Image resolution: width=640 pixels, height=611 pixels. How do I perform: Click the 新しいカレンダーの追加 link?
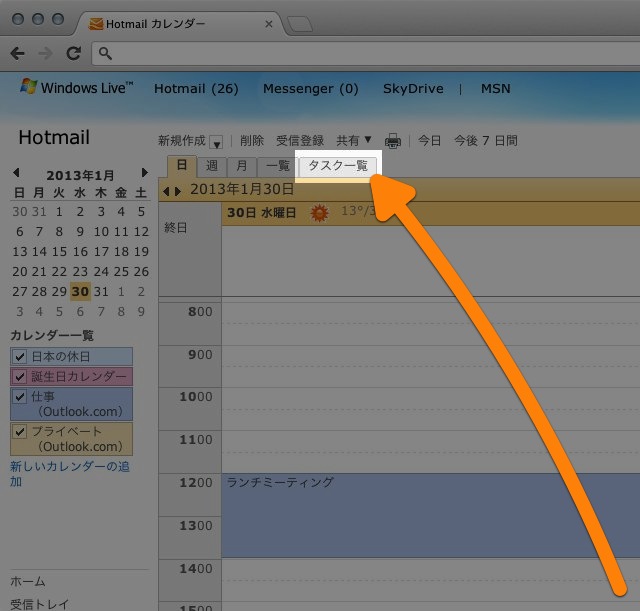click(x=69, y=474)
